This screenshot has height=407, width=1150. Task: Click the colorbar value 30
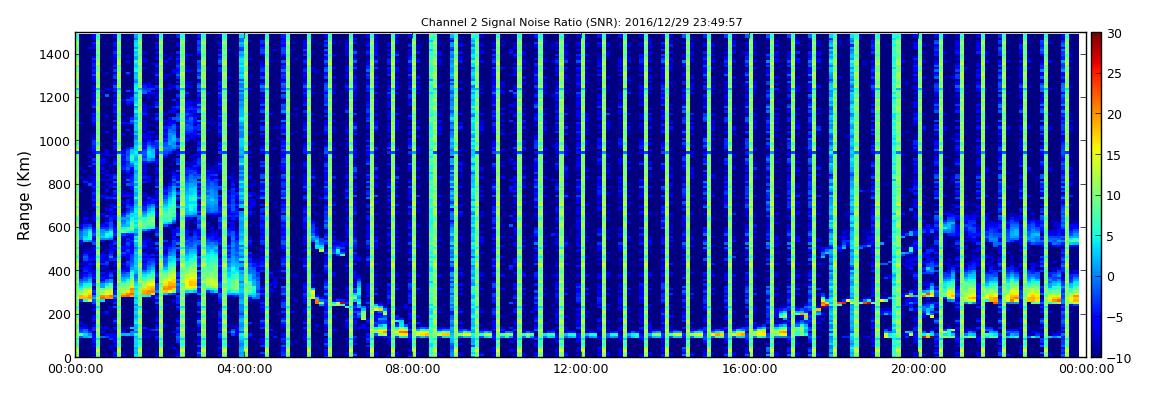[x=1114, y=34]
